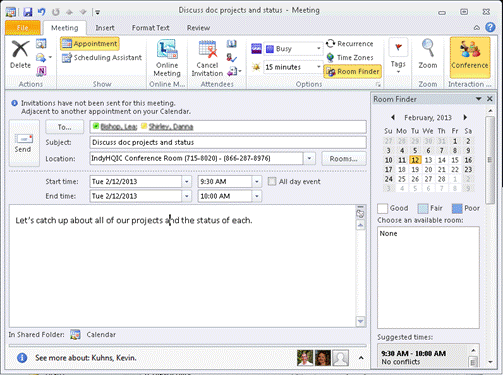Screen dimensions: 503x375
Task: Toggle the Room Finder pane button
Action: tap(353, 71)
